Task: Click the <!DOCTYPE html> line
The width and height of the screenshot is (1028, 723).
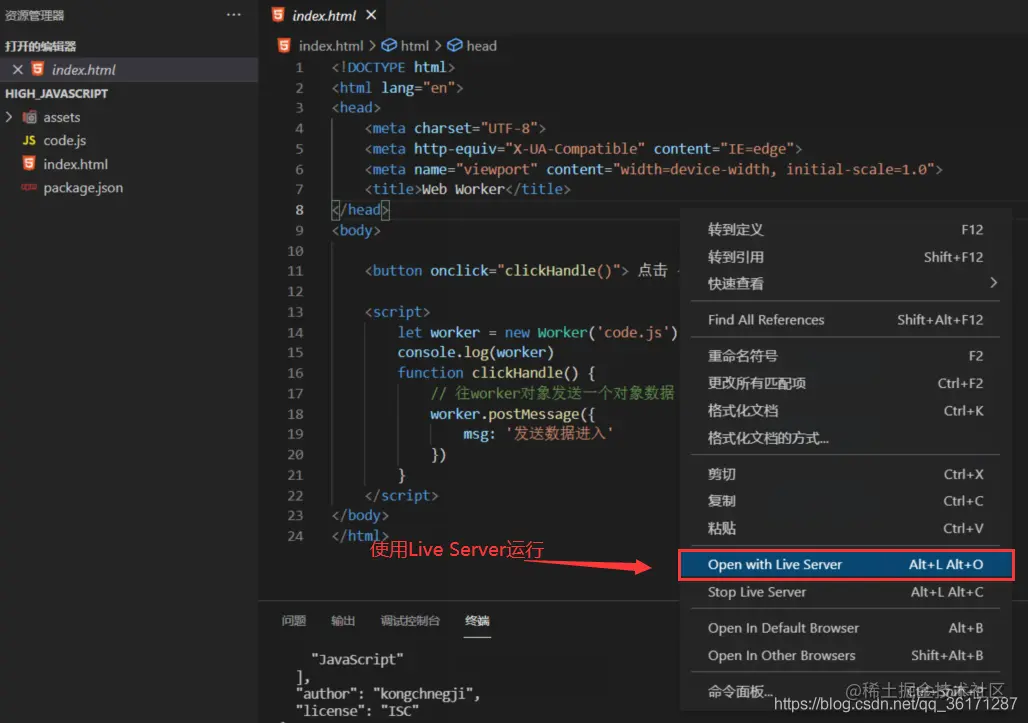Action: (x=393, y=67)
